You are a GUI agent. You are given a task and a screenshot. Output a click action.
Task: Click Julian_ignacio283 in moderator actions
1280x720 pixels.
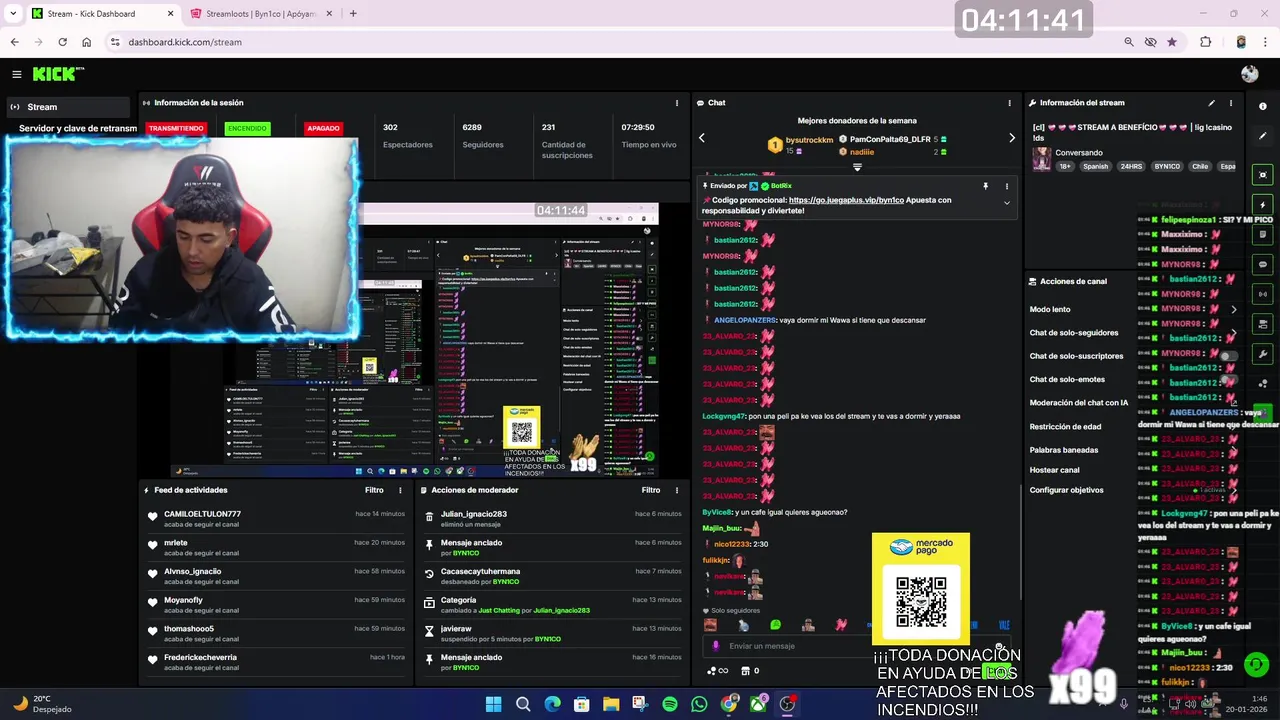(474, 514)
